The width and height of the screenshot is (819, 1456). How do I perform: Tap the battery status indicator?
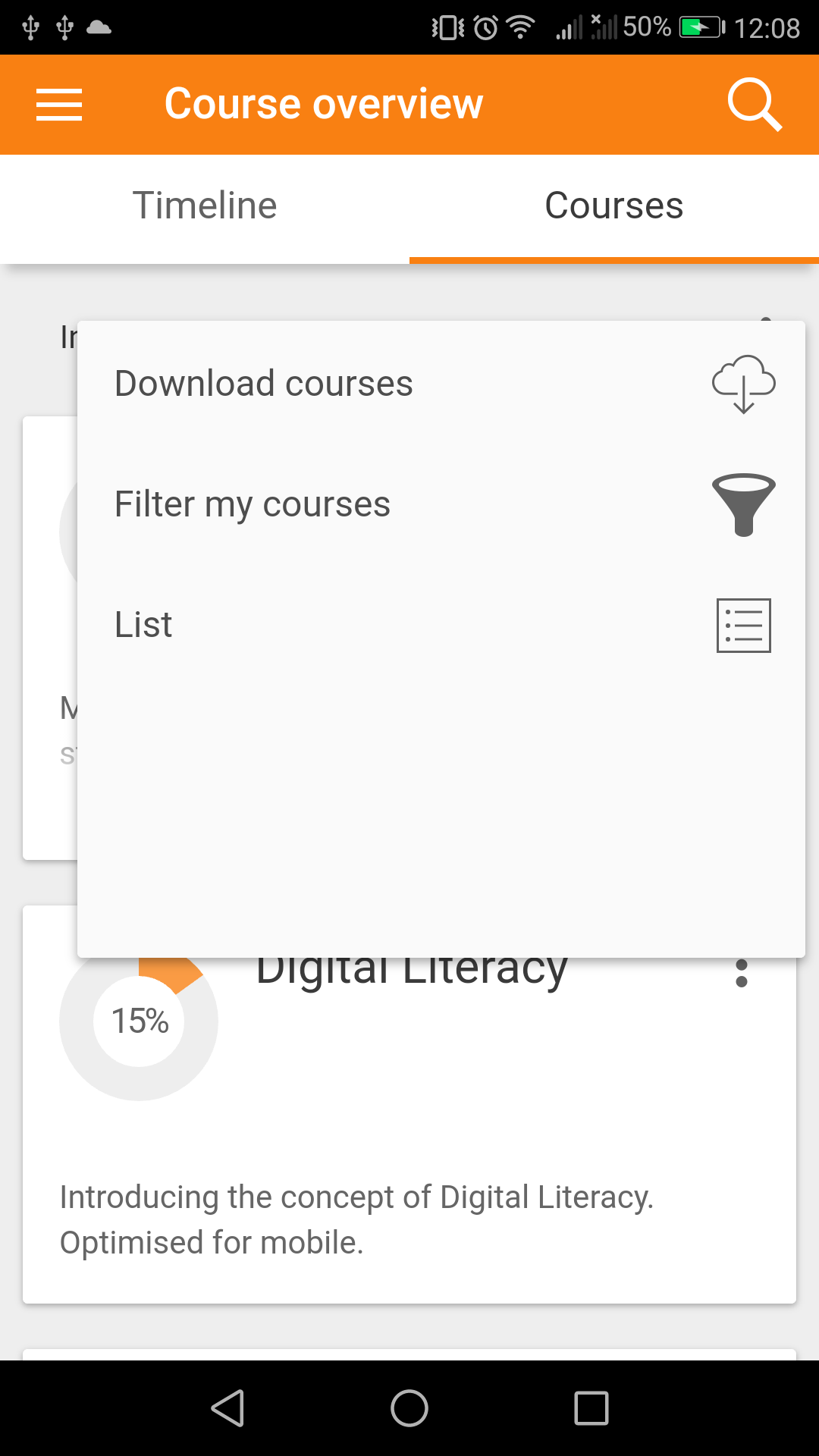(702, 28)
